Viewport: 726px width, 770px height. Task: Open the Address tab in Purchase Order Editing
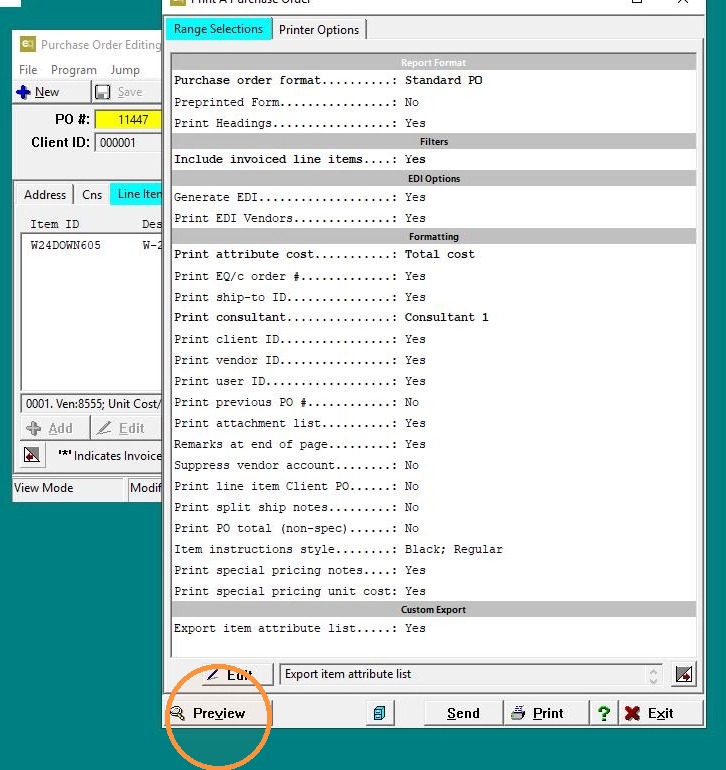[45, 194]
